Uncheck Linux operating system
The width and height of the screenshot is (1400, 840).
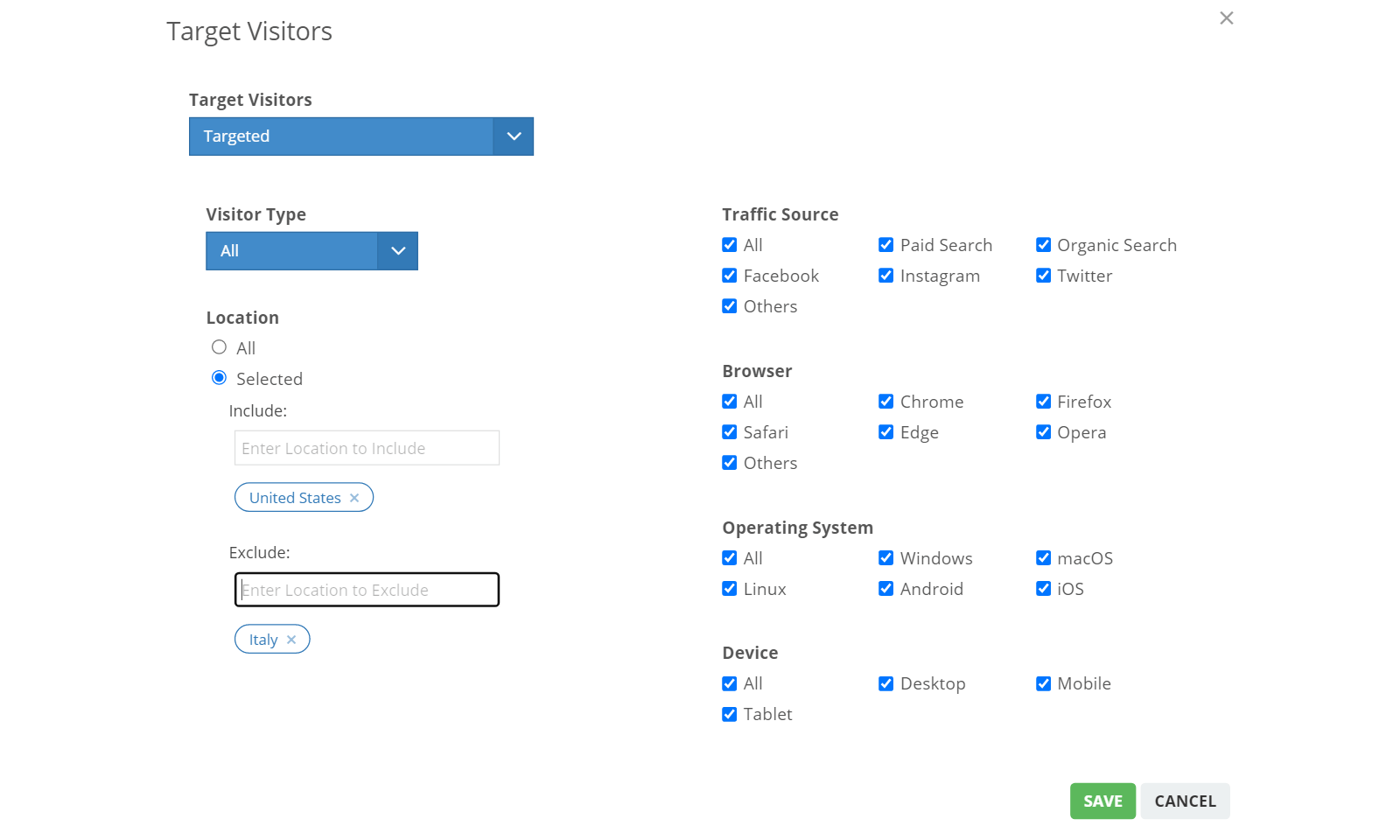pos(729,589)
